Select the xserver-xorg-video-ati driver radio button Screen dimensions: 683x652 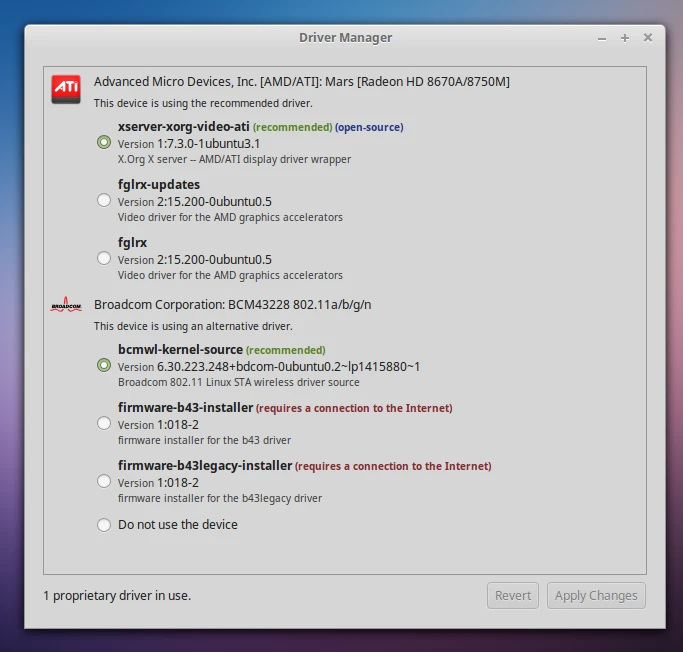tap(104, 142)
